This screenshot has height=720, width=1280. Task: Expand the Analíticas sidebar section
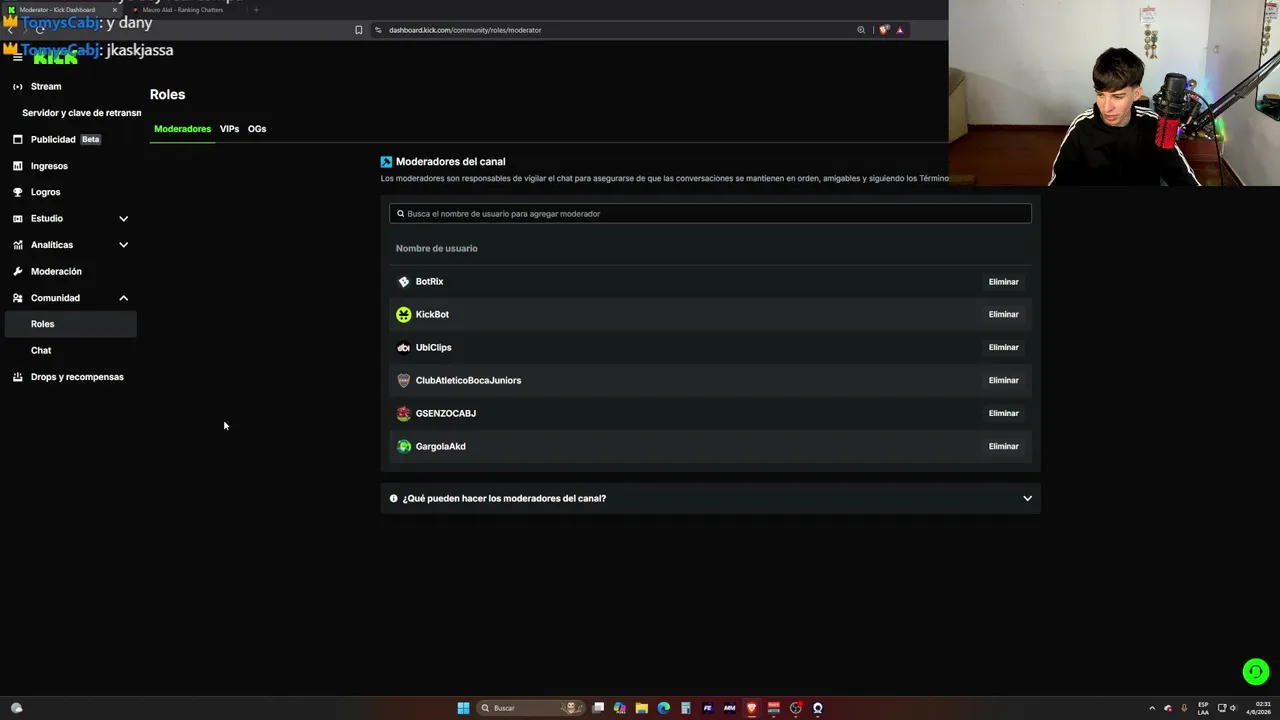[x=124, y=245]
